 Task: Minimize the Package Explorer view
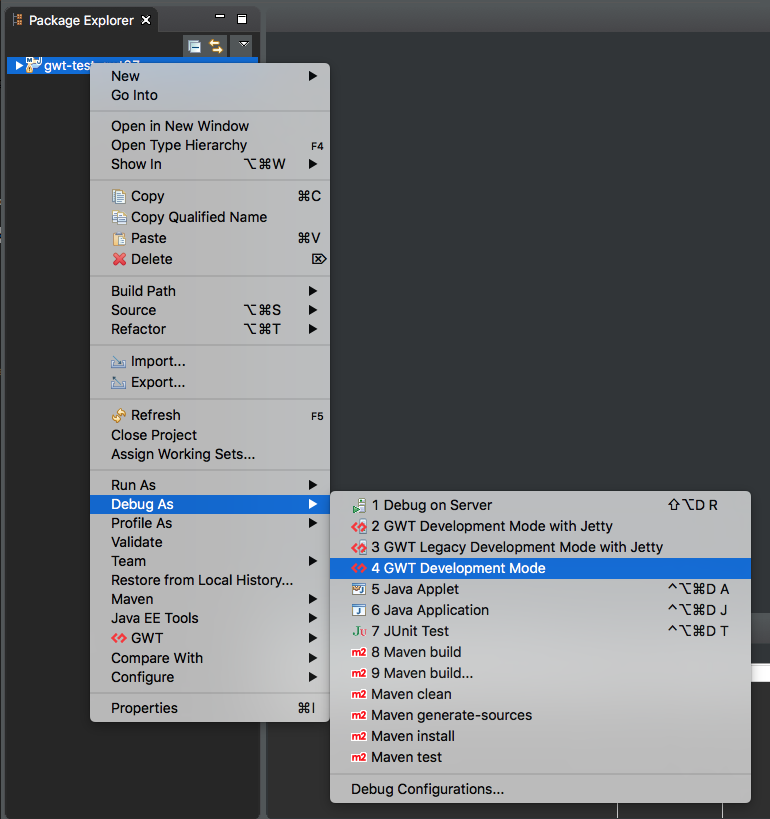point(220,16)
